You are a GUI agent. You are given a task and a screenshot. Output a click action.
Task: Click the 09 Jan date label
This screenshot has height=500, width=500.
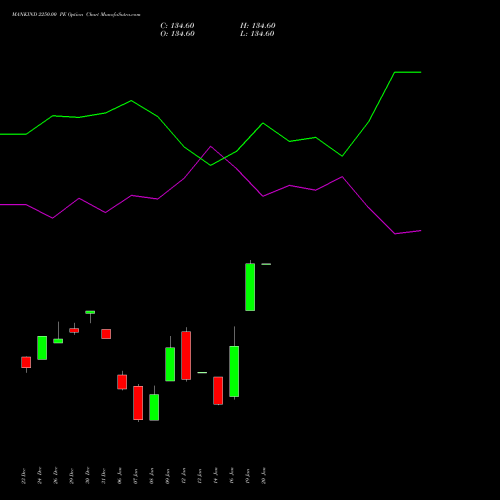[x=168, y=476]
